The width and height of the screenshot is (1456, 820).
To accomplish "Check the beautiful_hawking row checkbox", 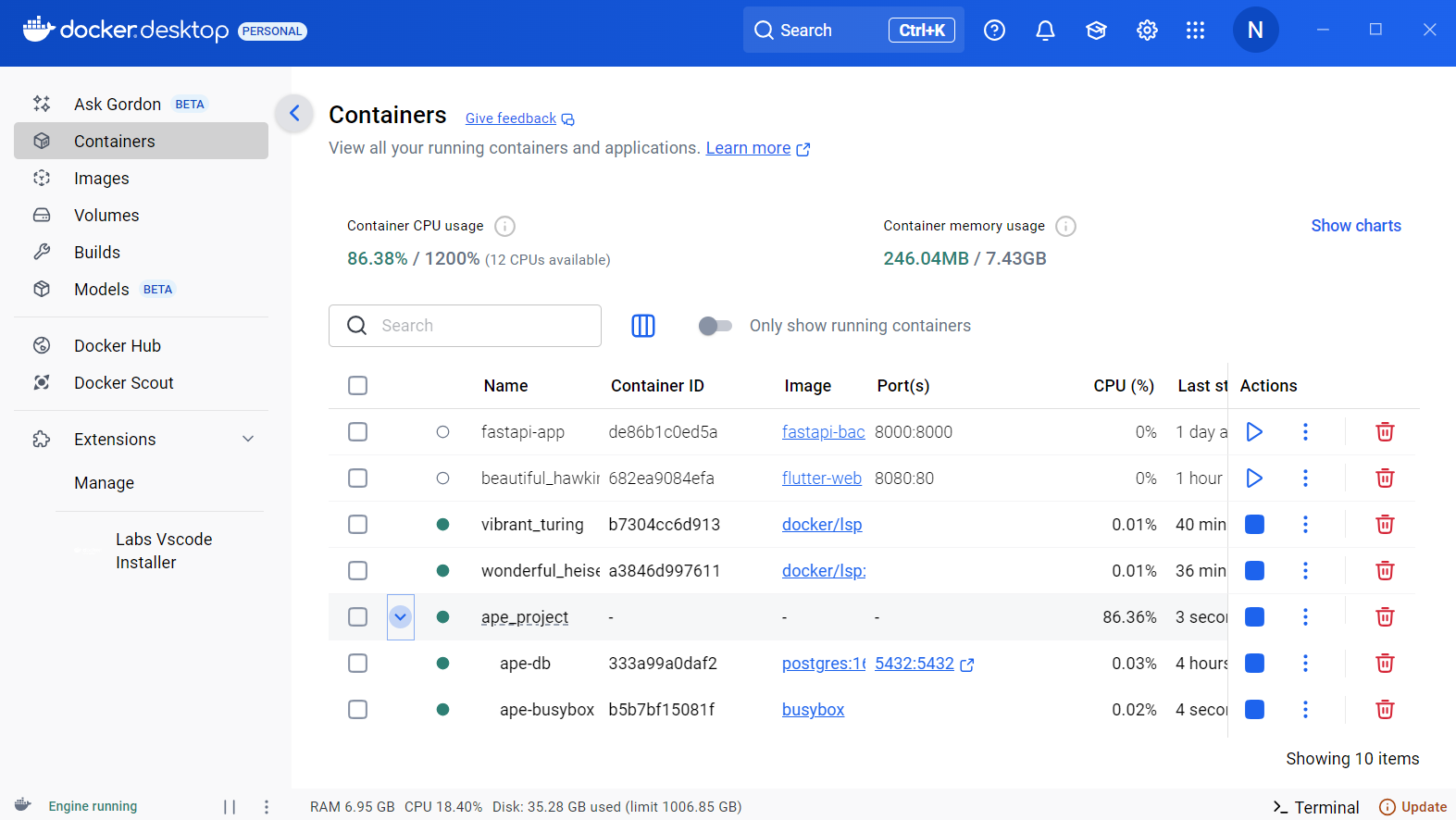I will pos(357,478).
